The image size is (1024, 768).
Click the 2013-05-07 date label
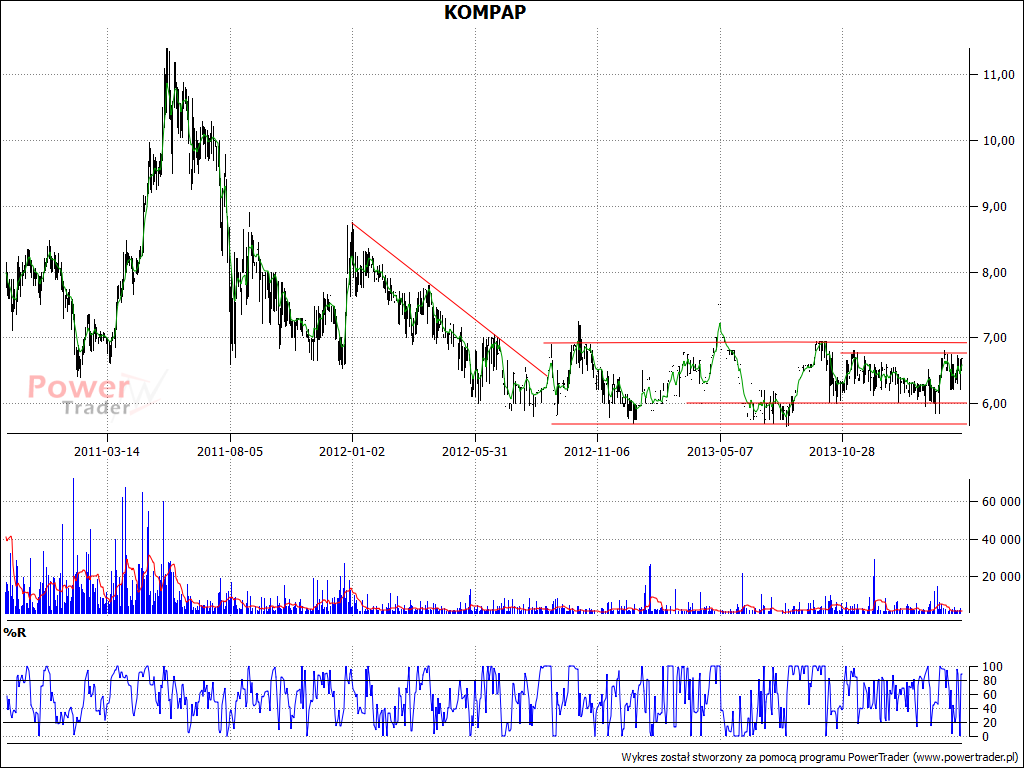pyautogui.click(x=720, y=451)
